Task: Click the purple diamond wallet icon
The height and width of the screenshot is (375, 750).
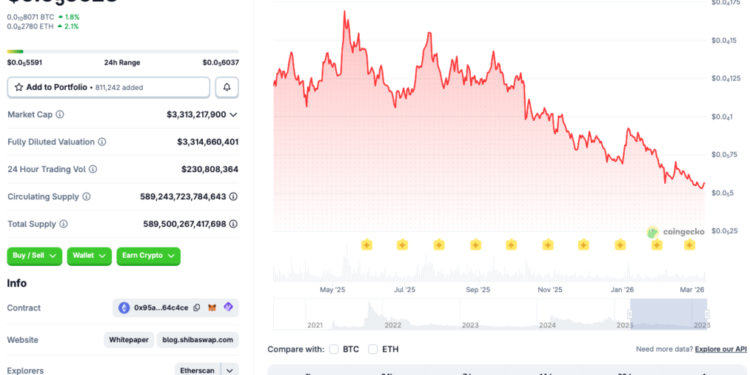Action: click(228, 308)
